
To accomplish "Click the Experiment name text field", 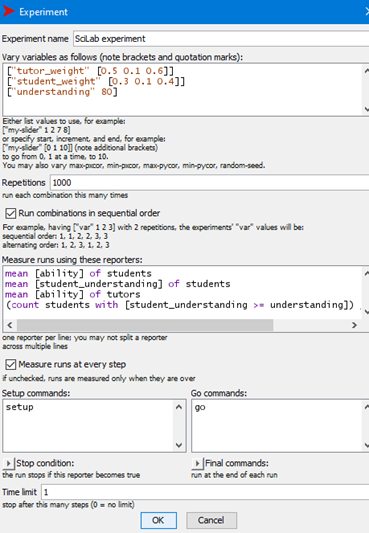I will tap(221, 39).
